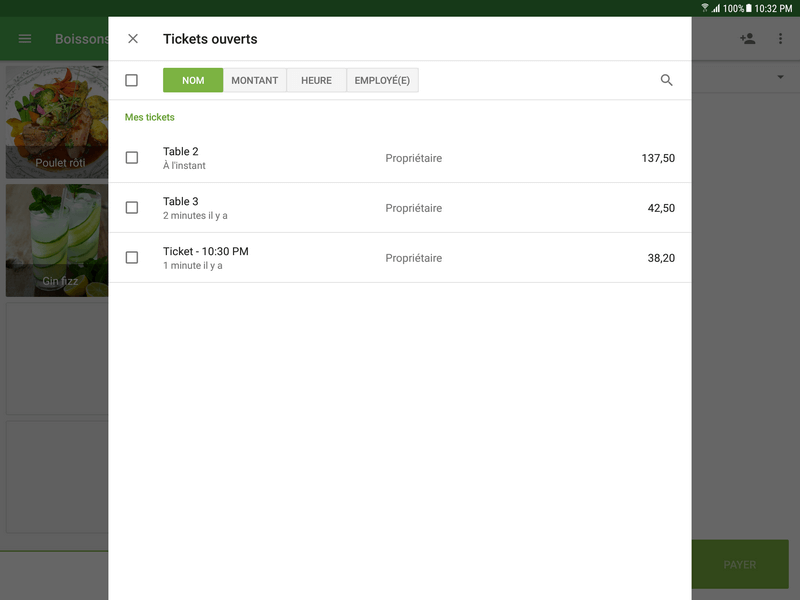Click the signal strength icon

[716, 9]
